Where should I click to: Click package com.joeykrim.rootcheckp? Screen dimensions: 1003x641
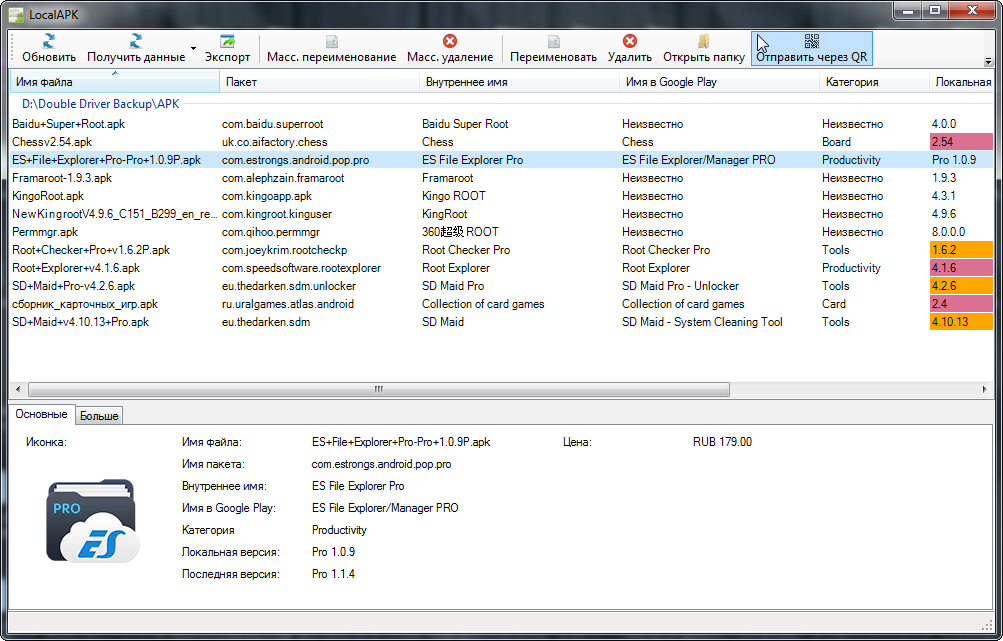click(x=285, y=249)
